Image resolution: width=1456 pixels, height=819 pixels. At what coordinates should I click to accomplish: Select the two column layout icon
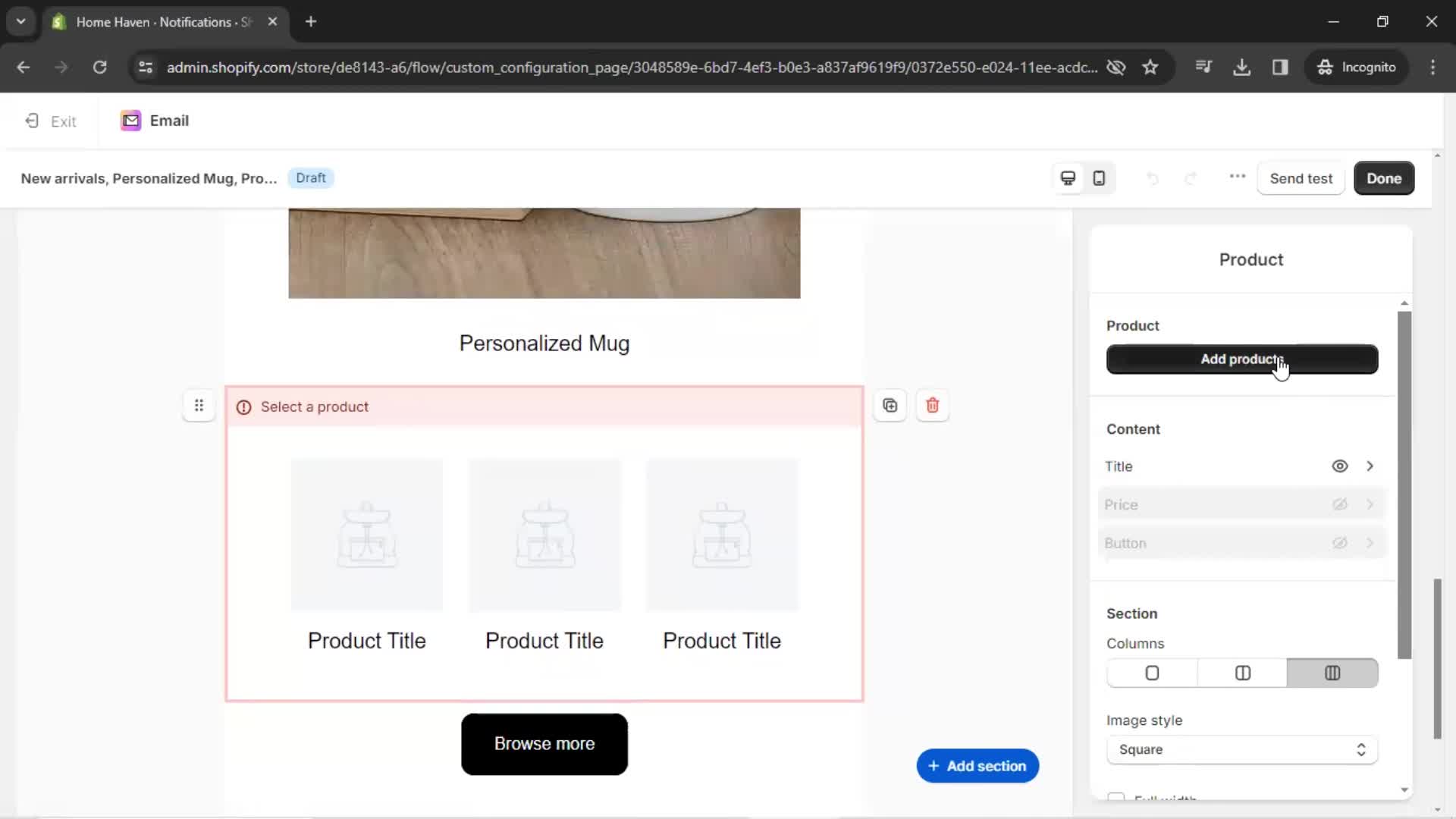[x=1243, y=672]
